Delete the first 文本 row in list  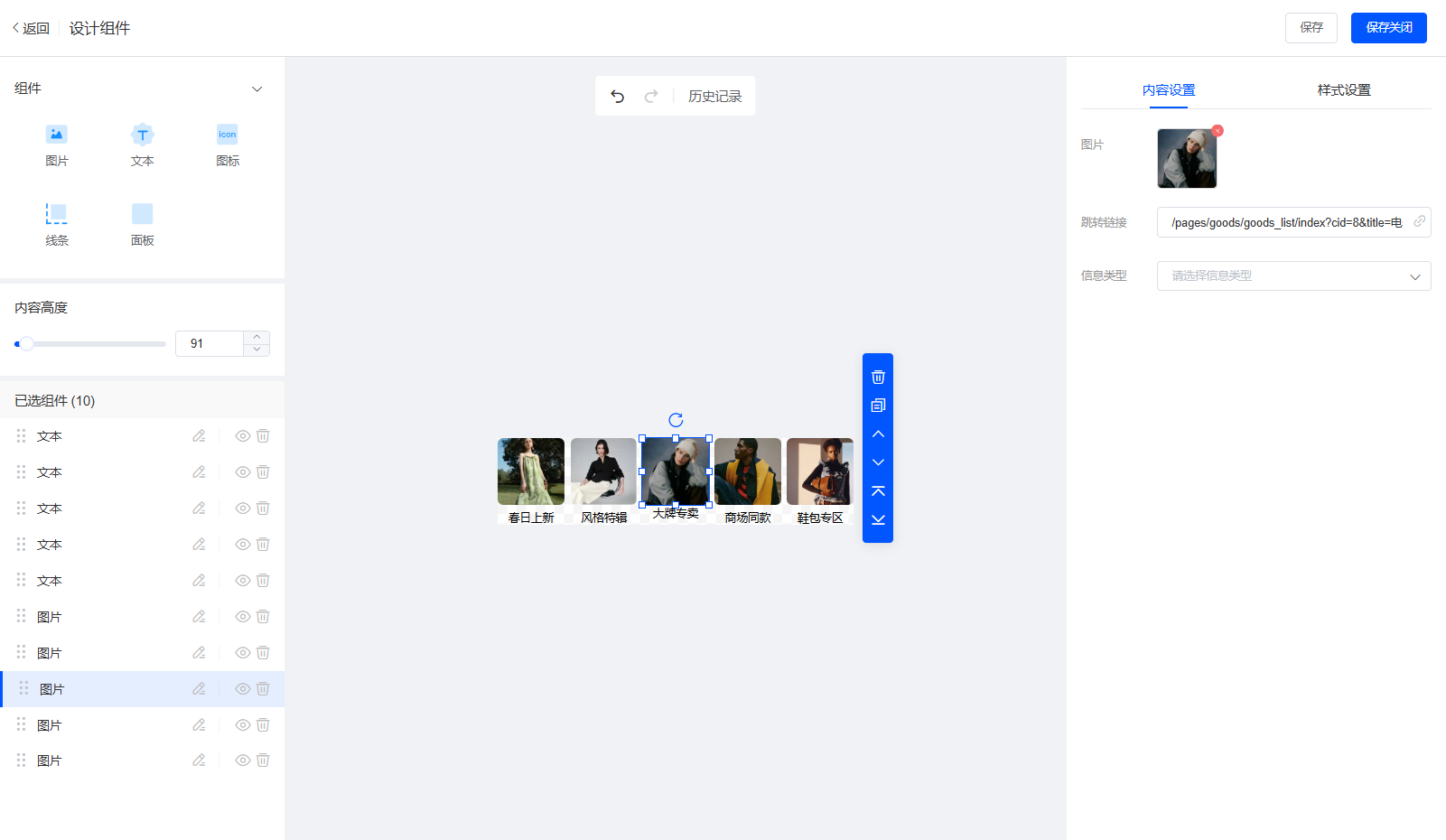click(x=263, y=436)
